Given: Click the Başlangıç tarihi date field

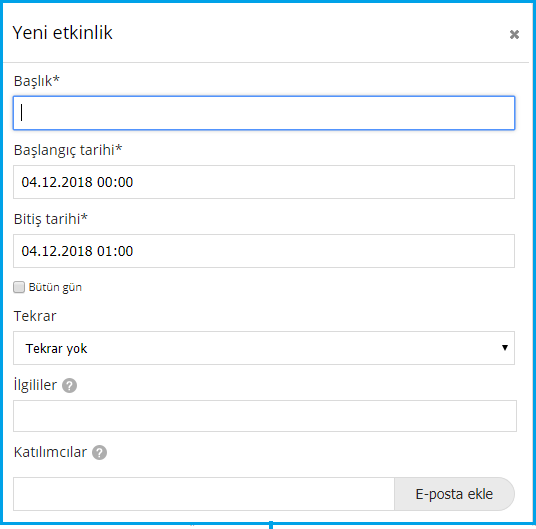Looking at the screenshot, I should click(x=264, y=182).
